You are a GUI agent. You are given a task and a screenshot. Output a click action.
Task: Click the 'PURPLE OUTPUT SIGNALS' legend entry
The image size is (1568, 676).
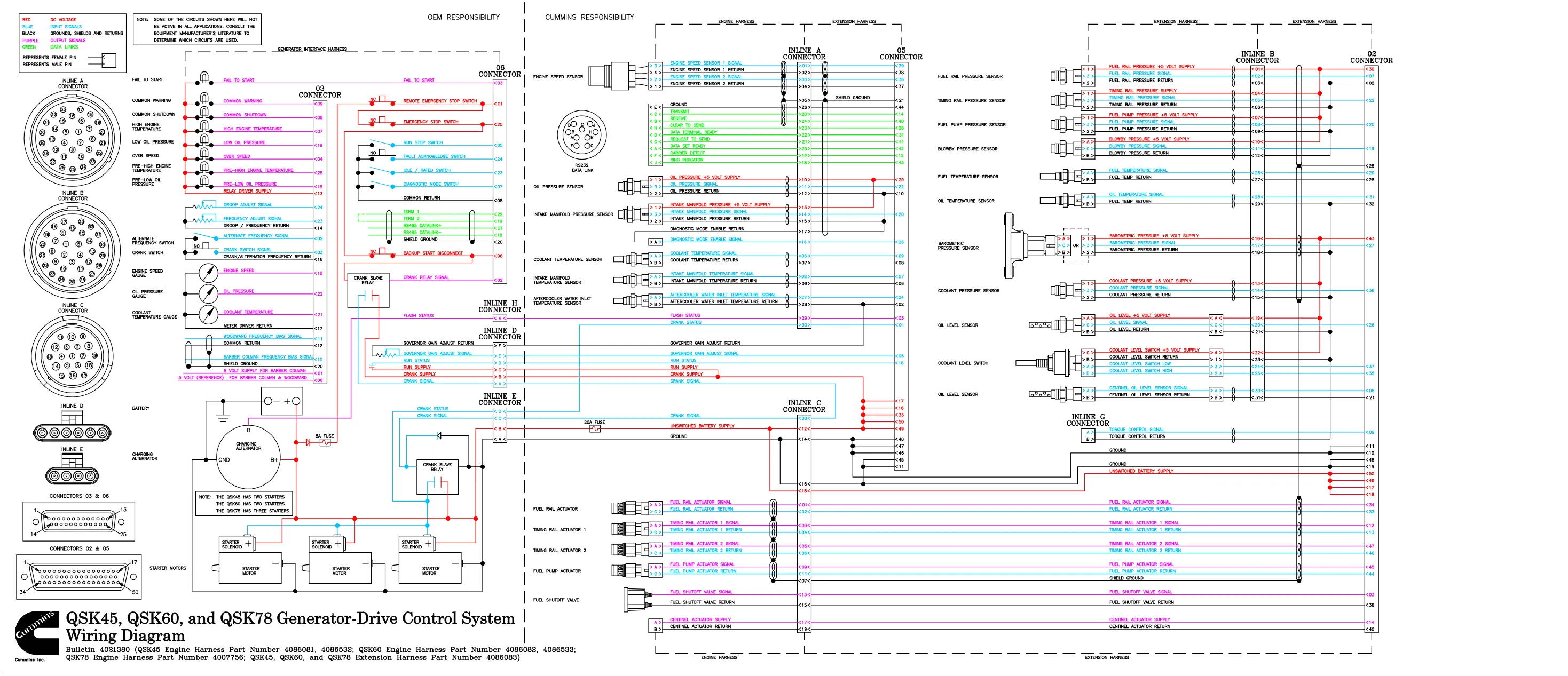pyautogui.click(x=54, y=41)
